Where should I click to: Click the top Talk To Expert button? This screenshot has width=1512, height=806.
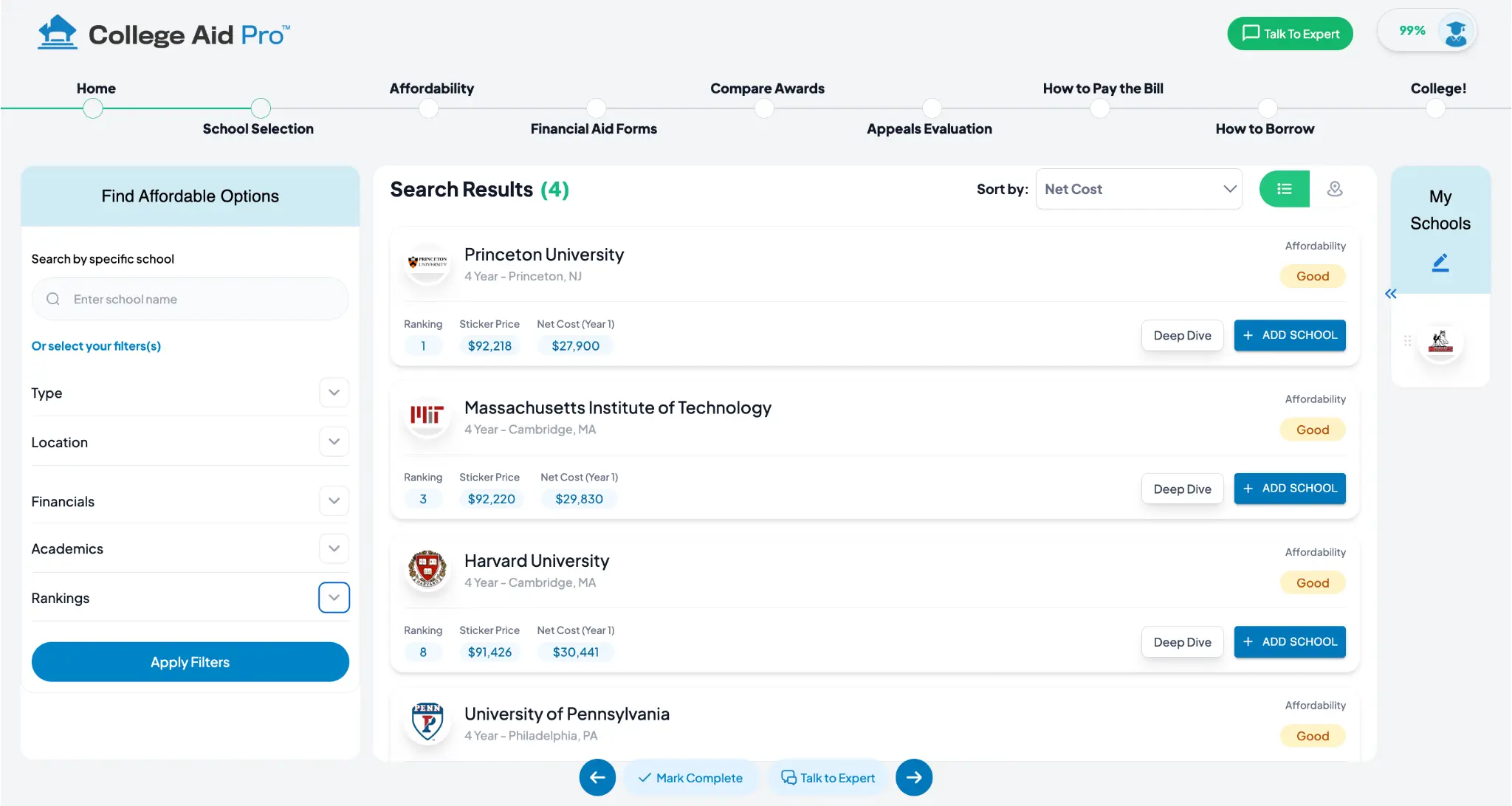point(1290,34)
